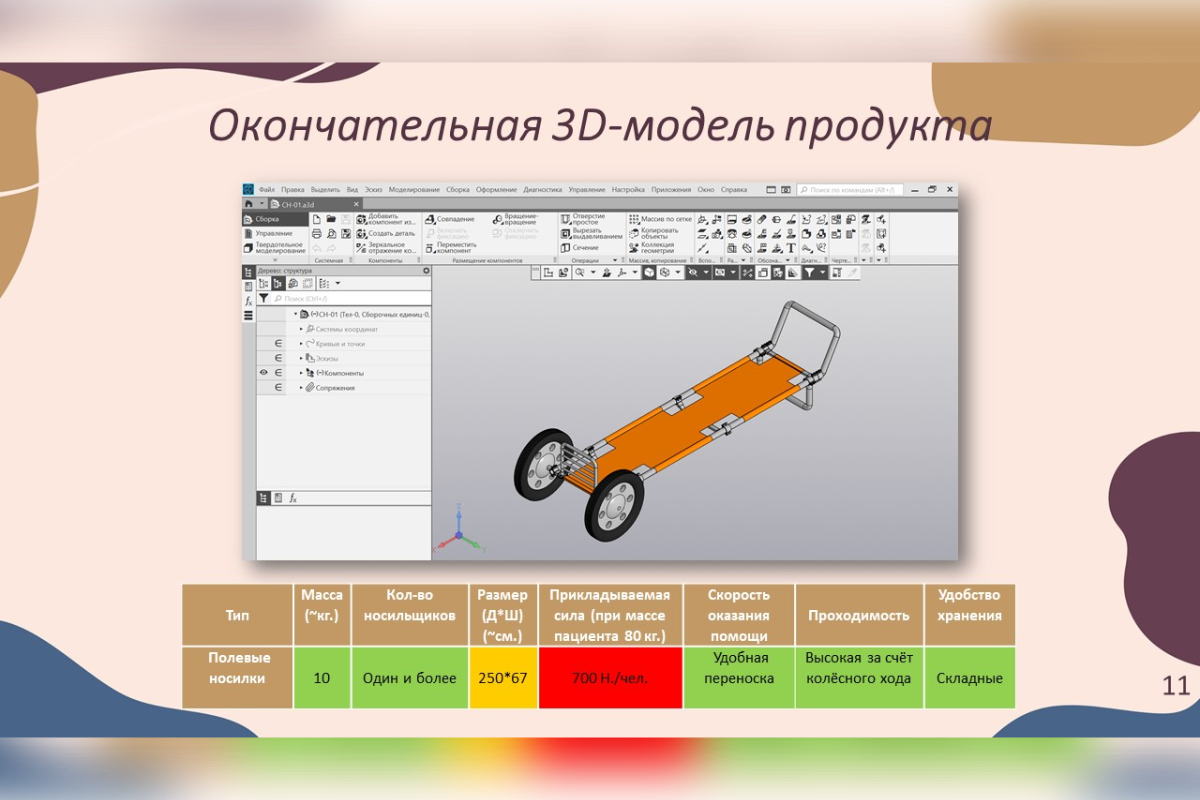Select the Твердотельное моделирование toolset
Viewport: 1200px width, 800px height.
(277, 247)
